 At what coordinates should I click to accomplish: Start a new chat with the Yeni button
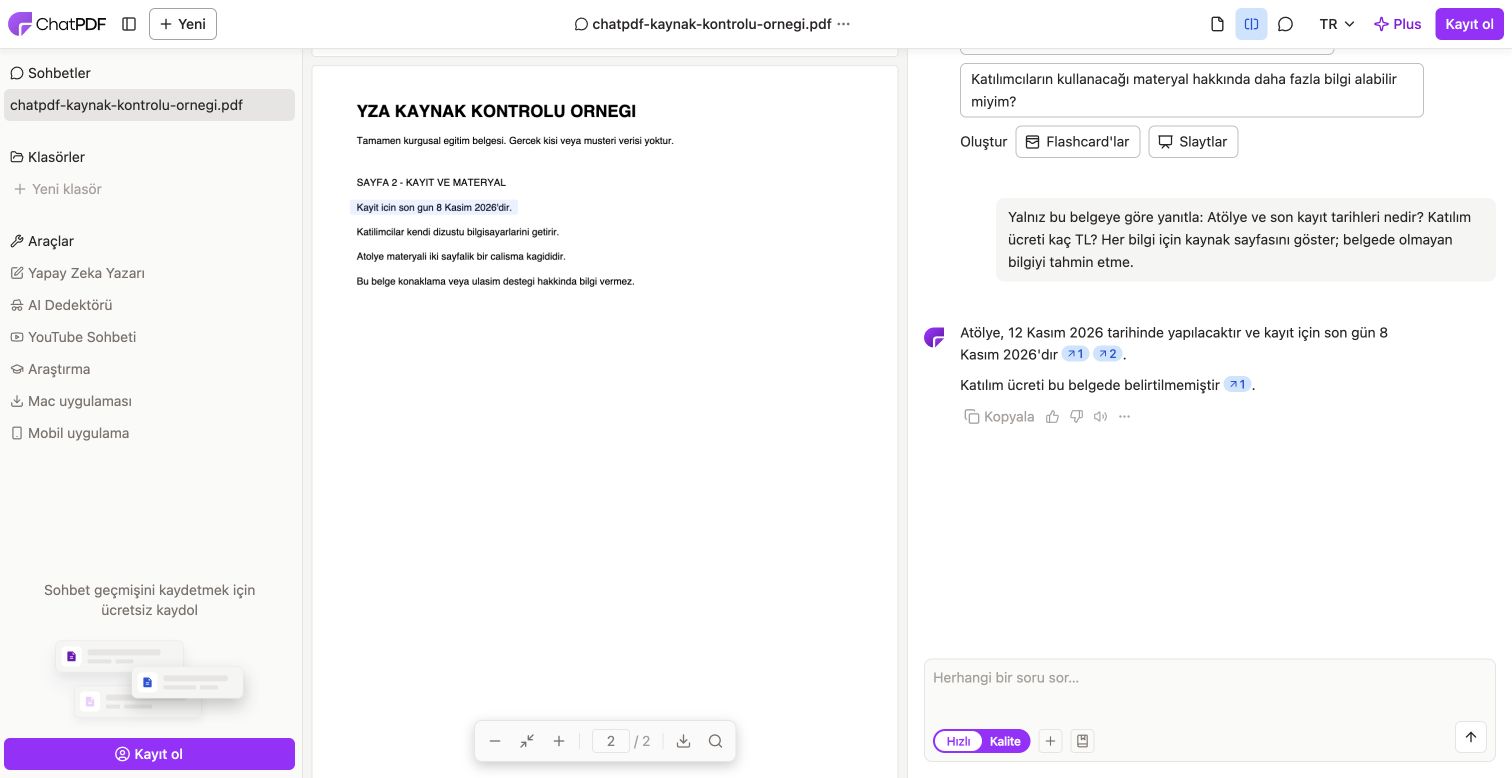click(x=183, y=24)
